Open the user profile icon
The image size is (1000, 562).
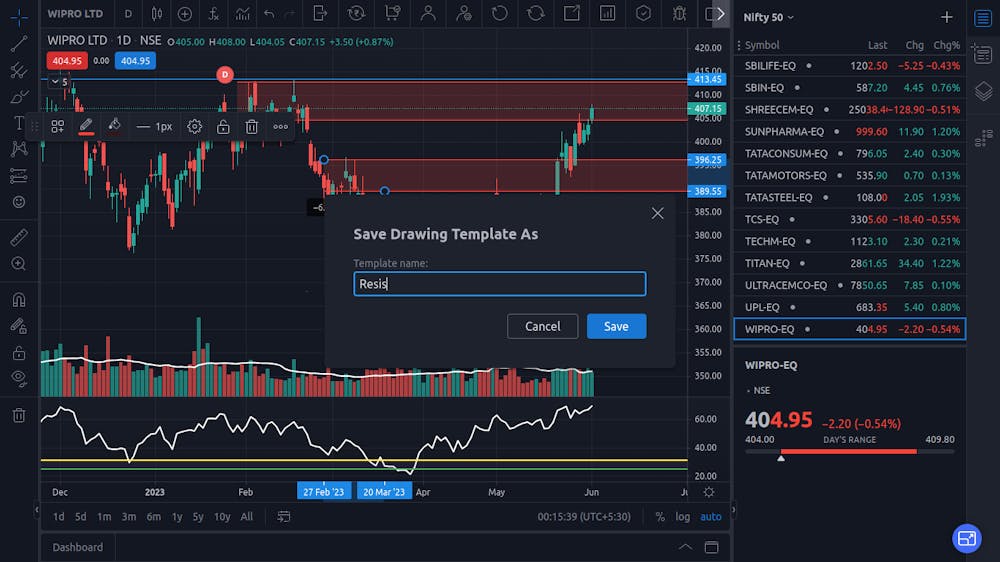point(428,13)
